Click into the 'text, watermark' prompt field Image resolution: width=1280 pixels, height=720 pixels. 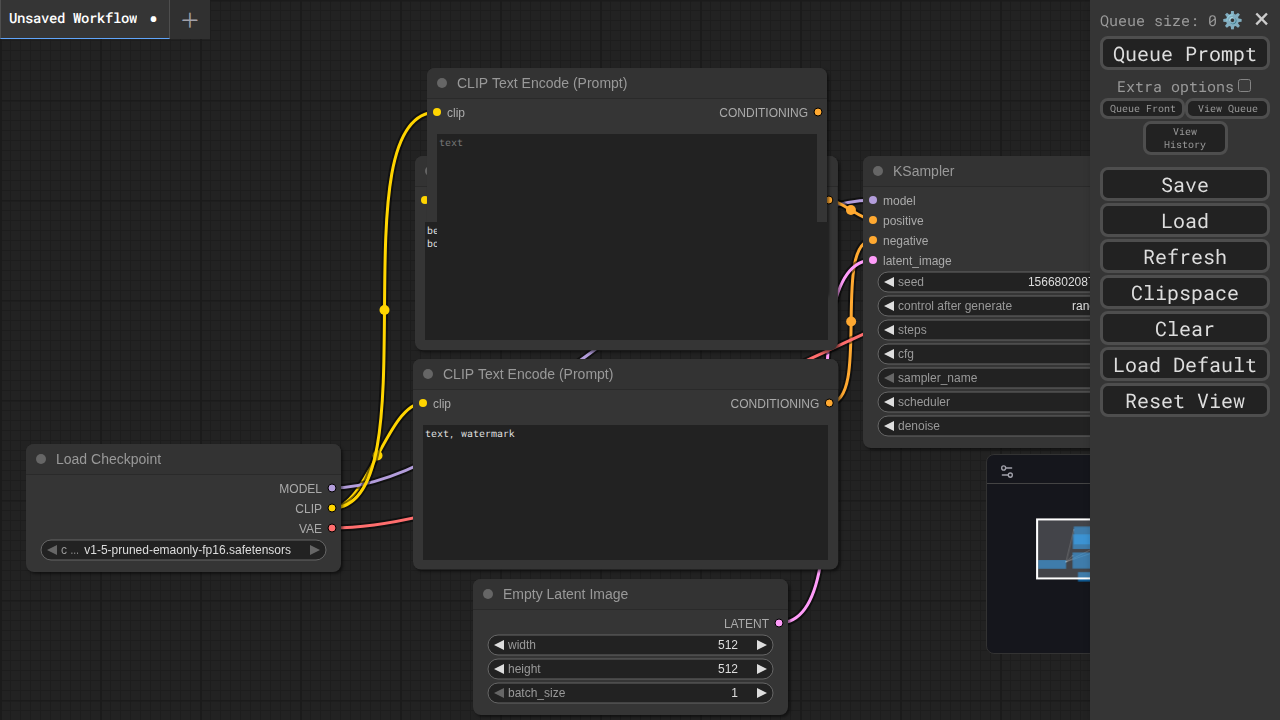pos(625,492)
